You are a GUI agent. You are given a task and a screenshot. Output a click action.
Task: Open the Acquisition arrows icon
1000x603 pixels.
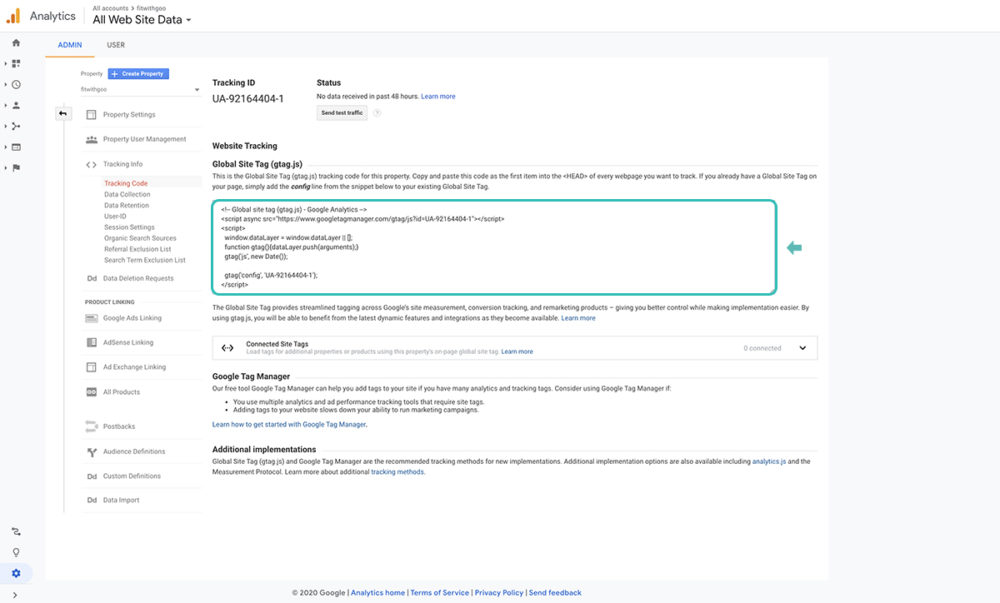pos(16,126)
